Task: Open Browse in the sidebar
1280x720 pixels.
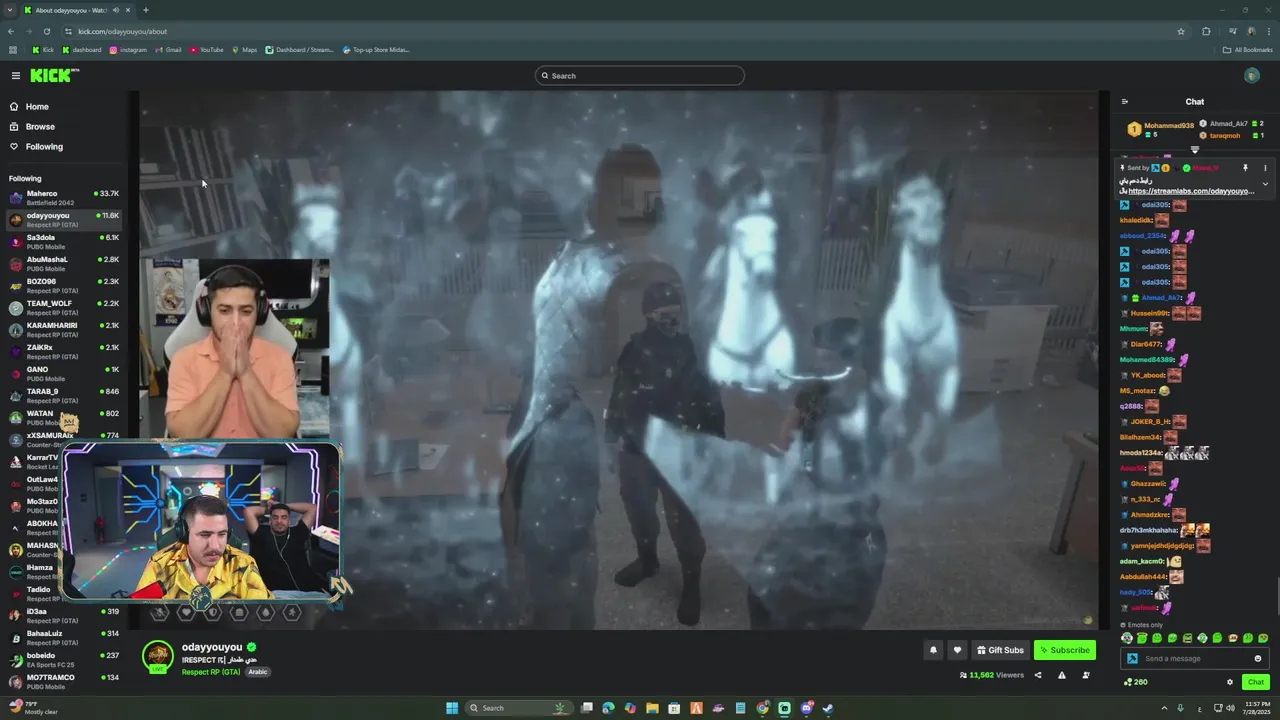Action: [x=40, y=127]
